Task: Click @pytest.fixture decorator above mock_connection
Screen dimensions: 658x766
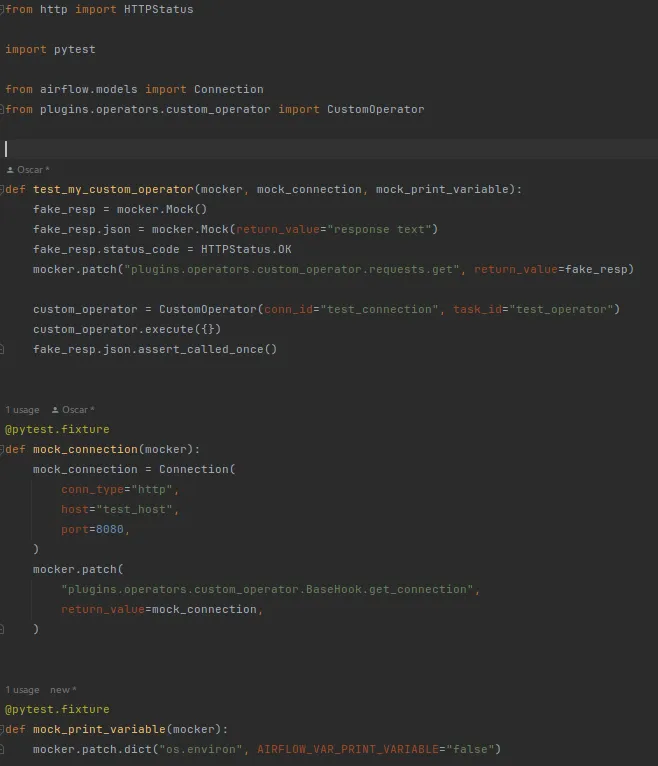Action: [x=57, y=429]
